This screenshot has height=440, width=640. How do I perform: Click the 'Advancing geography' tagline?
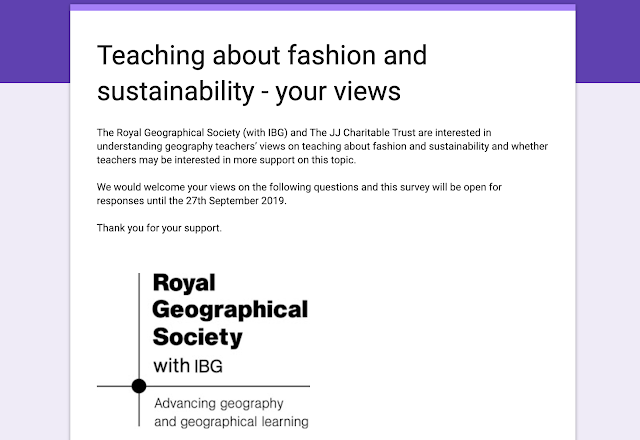[x=219, y=403]
